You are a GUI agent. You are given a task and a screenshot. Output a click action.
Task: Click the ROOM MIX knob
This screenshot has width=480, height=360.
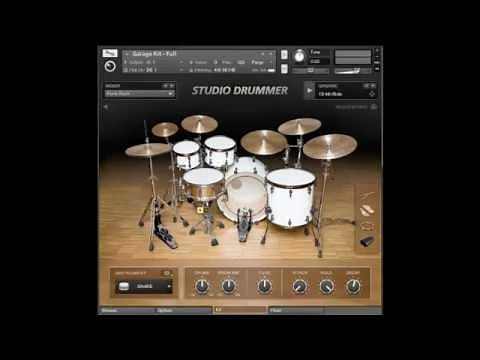pyautogui.click(x=229, y=286)
